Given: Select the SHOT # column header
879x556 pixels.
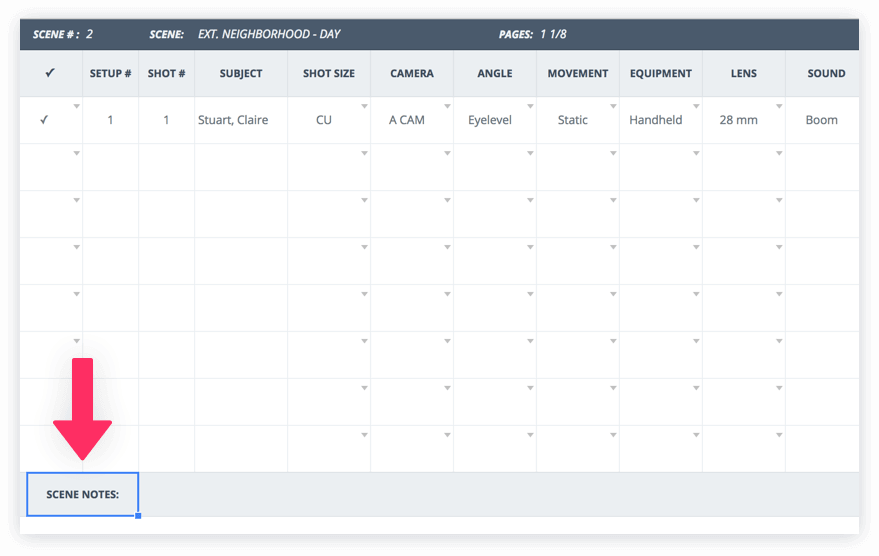Looking at the screenshot, I should point(166,73).
